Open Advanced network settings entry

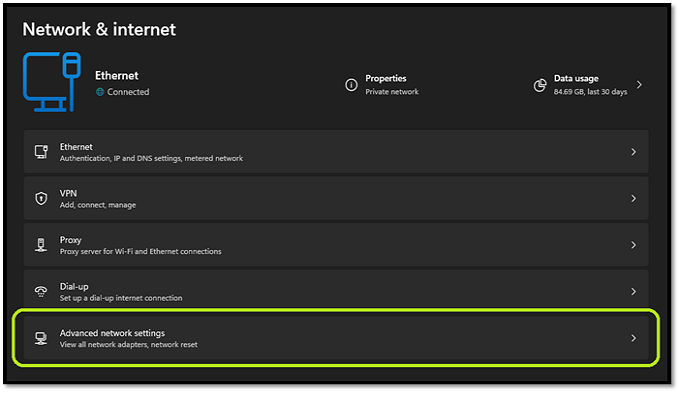pyautogui.click(x=336, y=338)
